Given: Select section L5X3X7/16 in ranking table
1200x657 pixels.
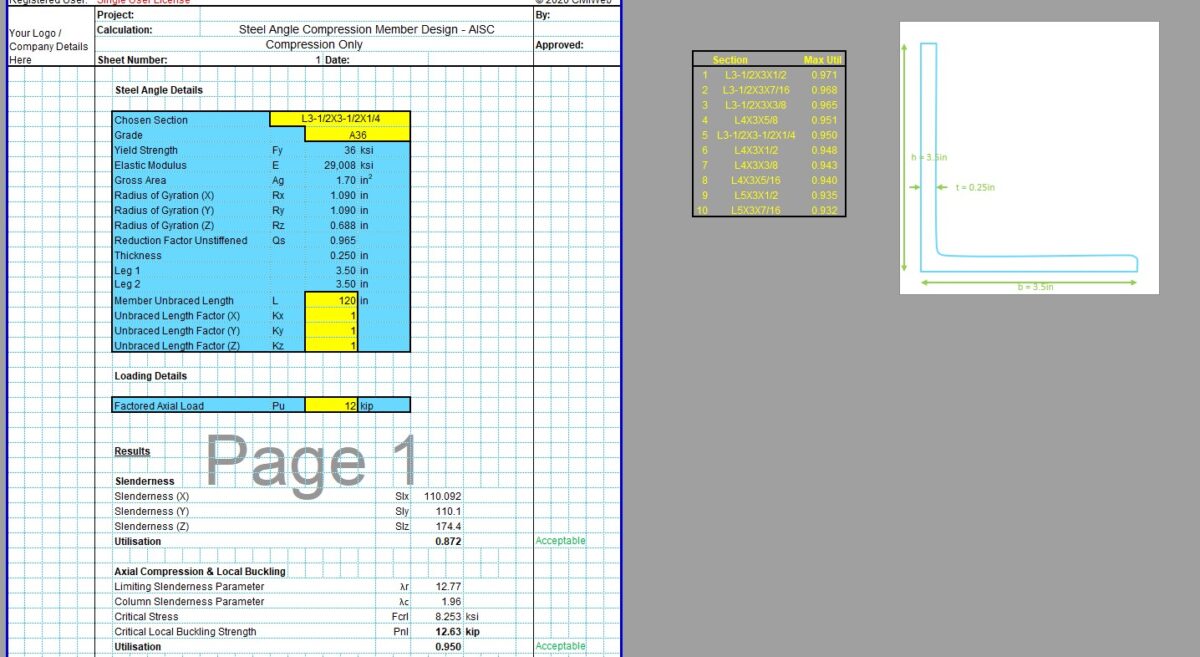Looking at the screenshot, I should pos(756,210).
